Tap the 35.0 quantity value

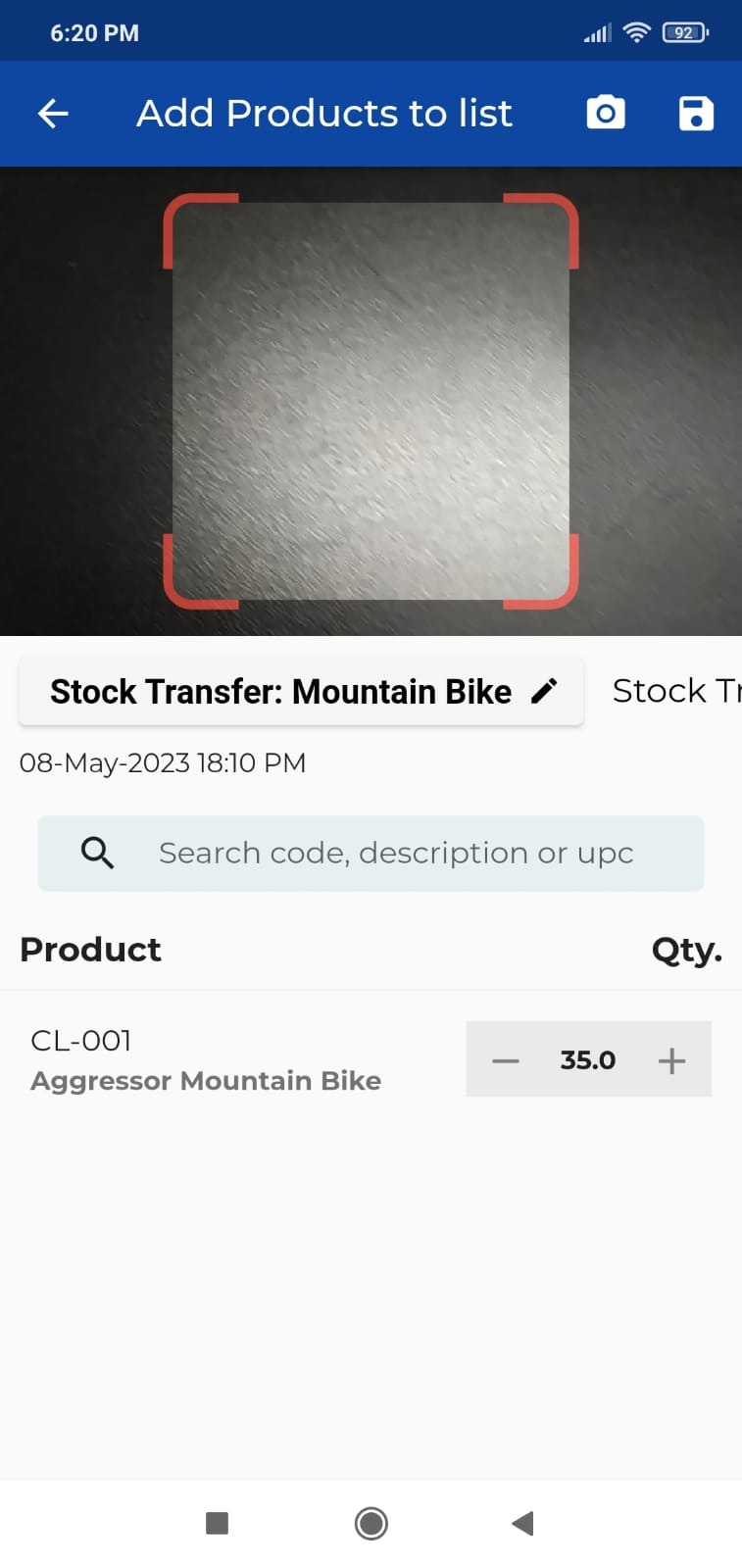588,1060
